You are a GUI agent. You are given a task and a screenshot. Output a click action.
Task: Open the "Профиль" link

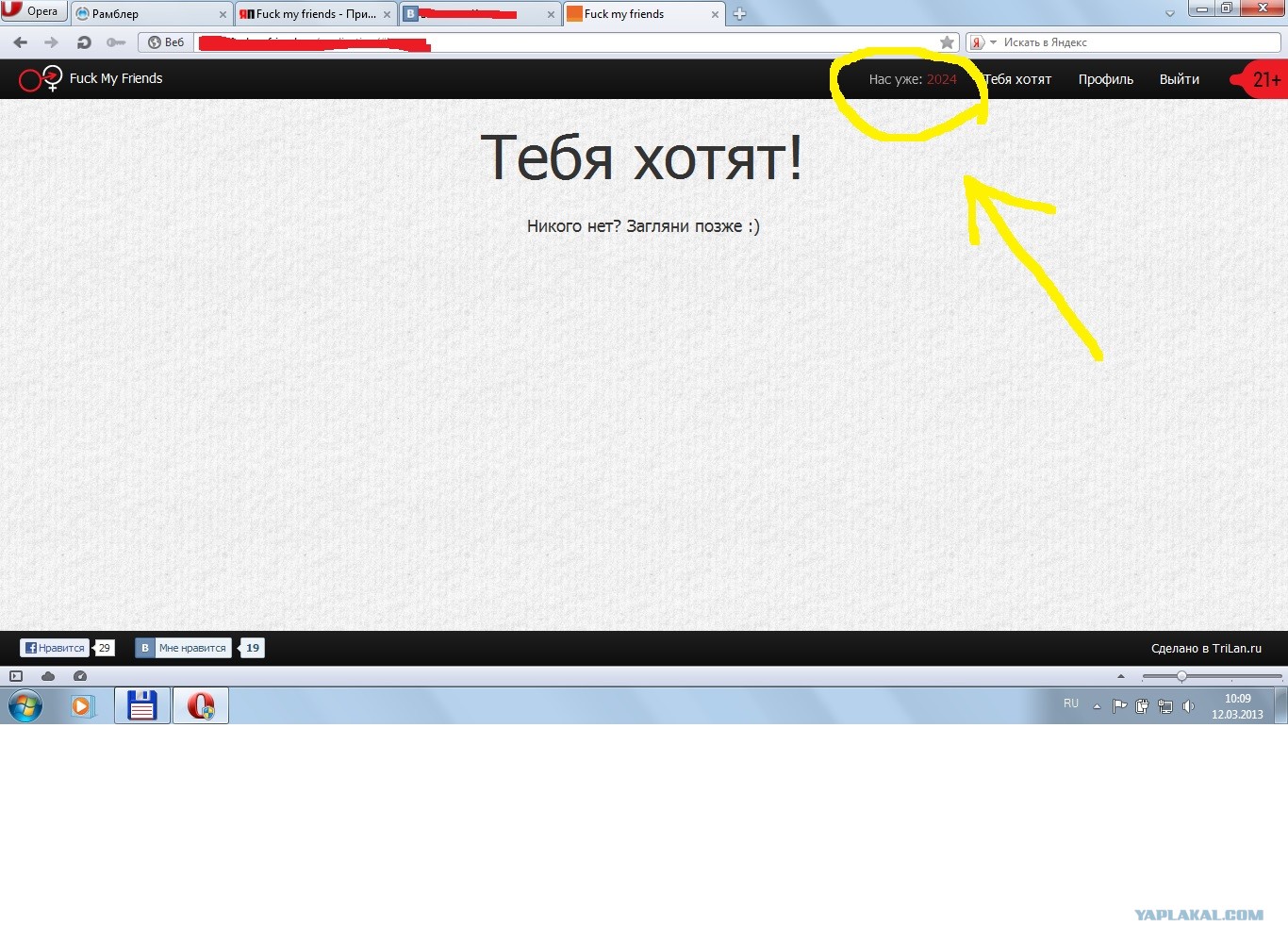(1105, 79)
